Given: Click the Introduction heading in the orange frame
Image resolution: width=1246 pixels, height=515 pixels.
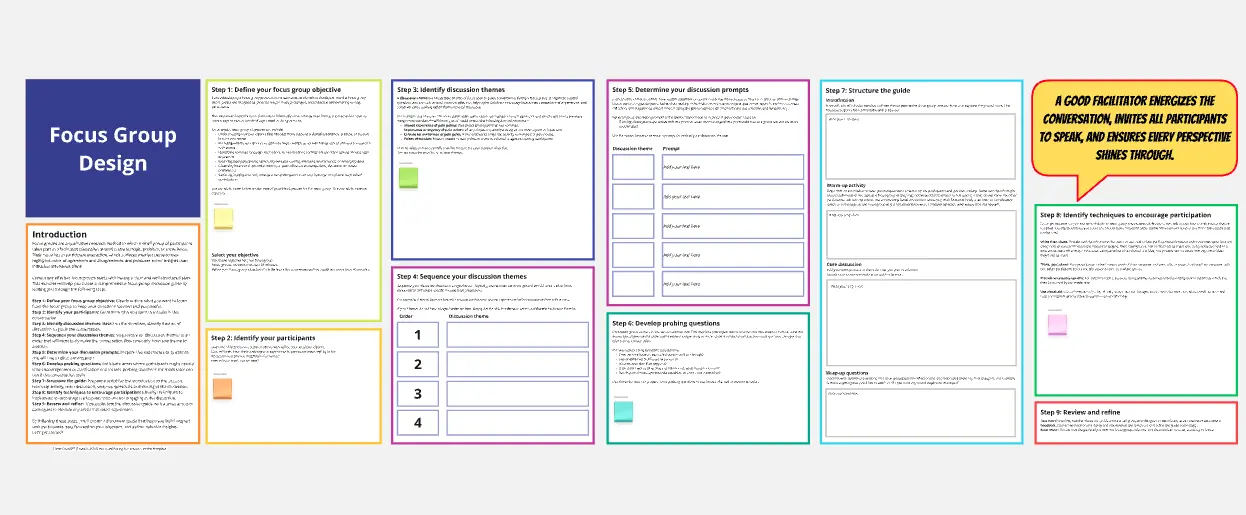Looking at the screenshot, I should [x=60, y=234].
